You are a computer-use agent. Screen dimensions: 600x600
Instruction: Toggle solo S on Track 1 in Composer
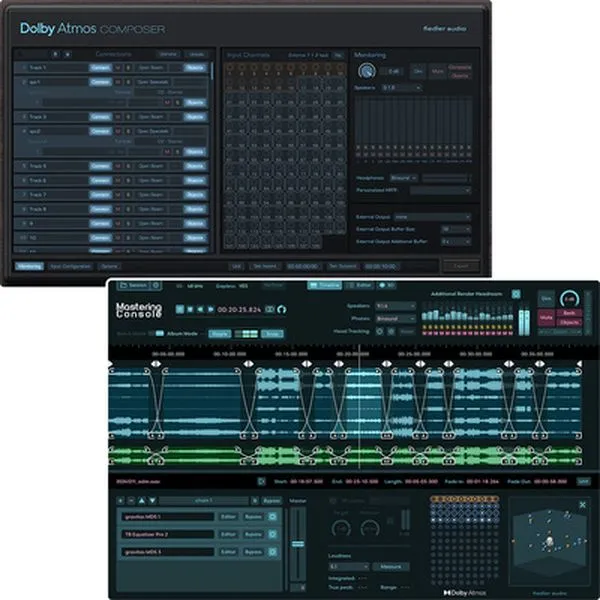[129, 68]
